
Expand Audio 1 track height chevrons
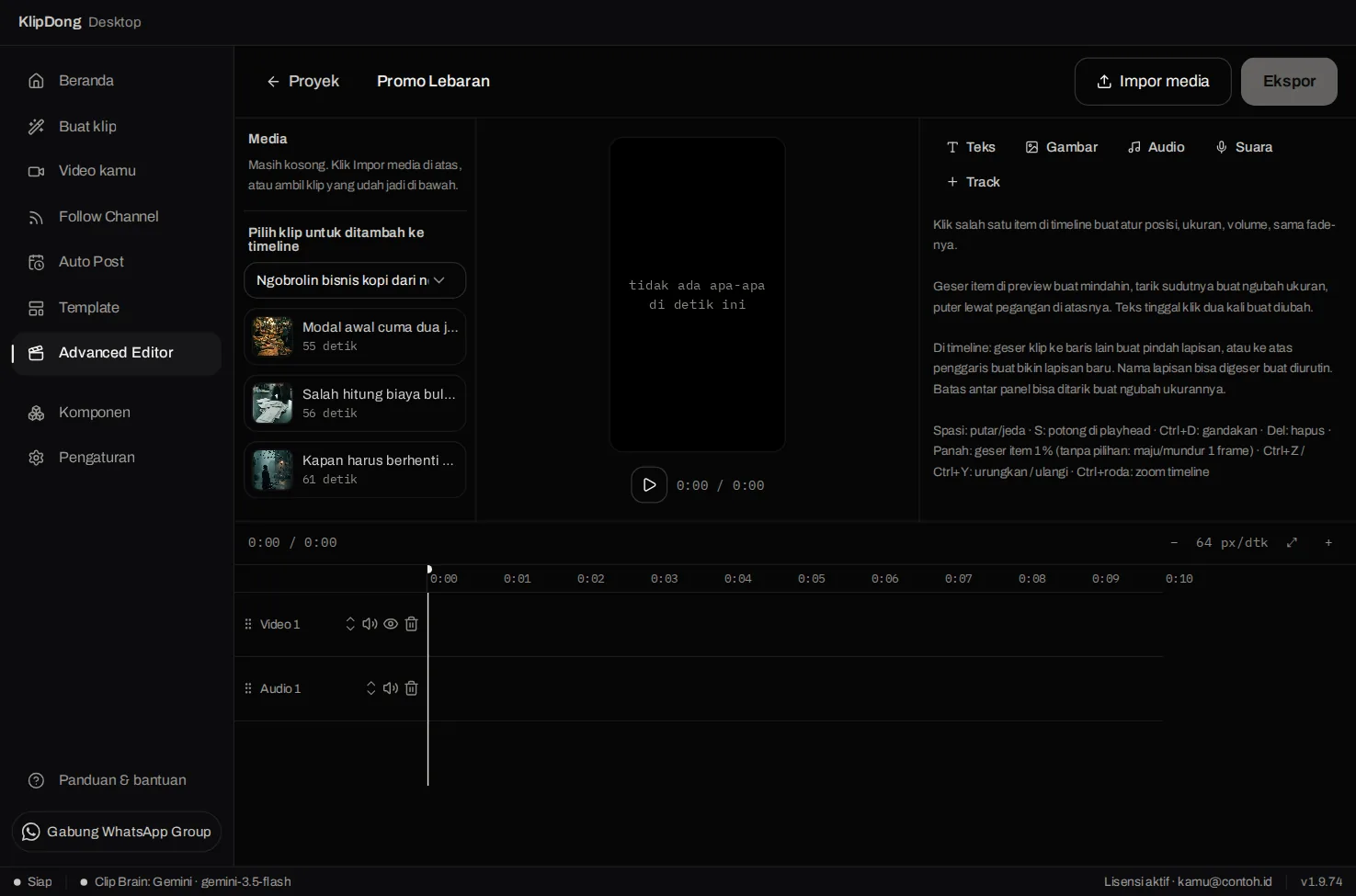coord(371,688)
